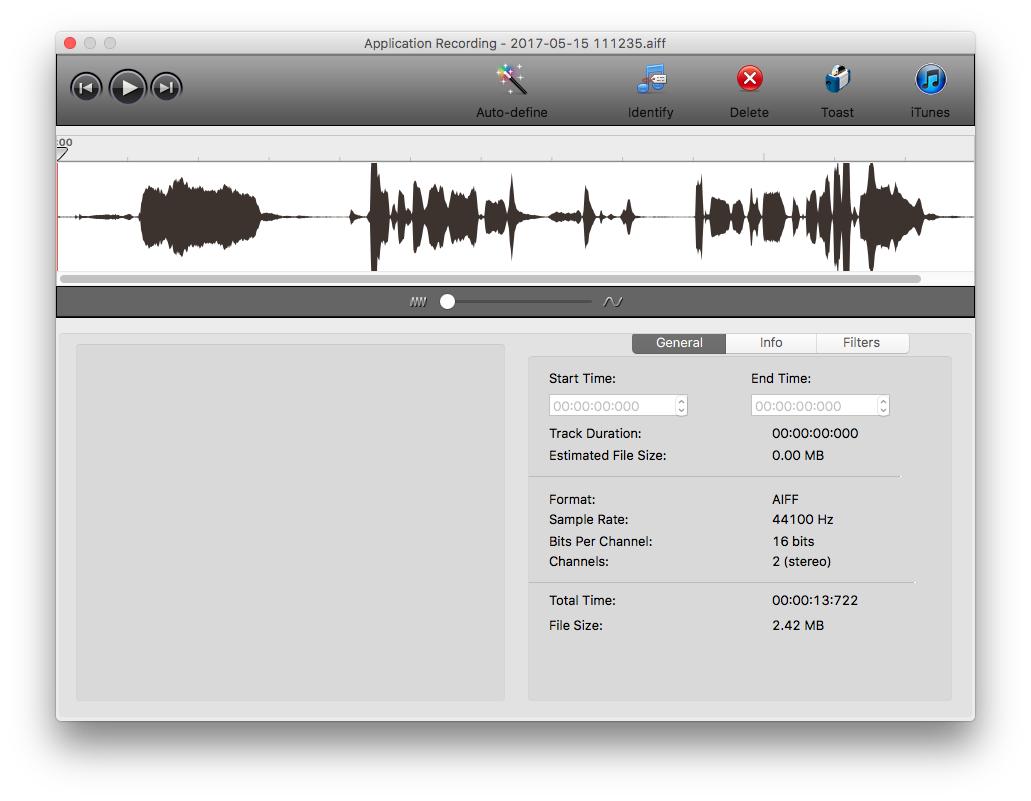Screen dimensions: 1031x801
Task: Click the Estimated File Size value 0.00 MB
Action: (x=798, y=455)
